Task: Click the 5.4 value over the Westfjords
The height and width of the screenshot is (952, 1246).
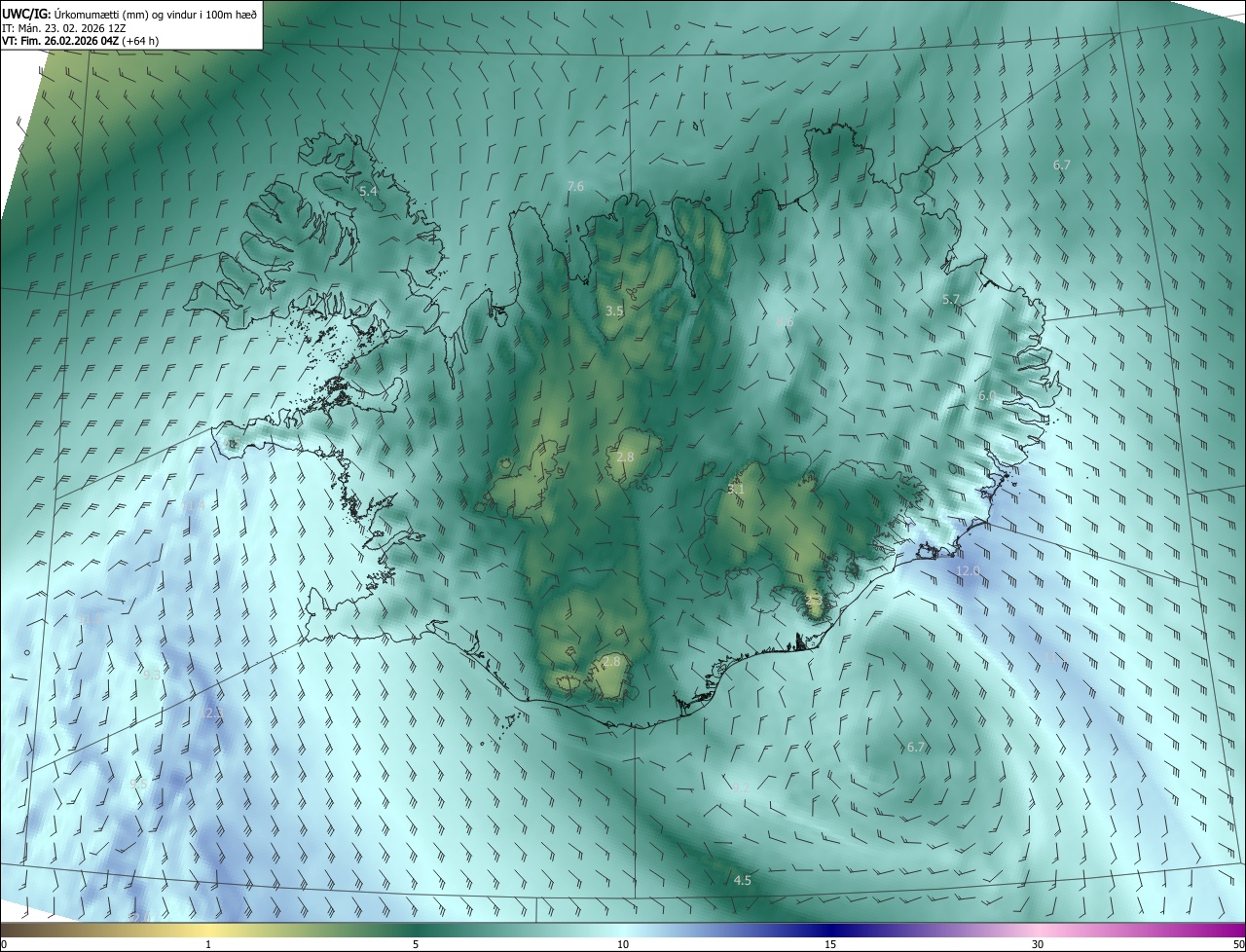Action: 368,192
